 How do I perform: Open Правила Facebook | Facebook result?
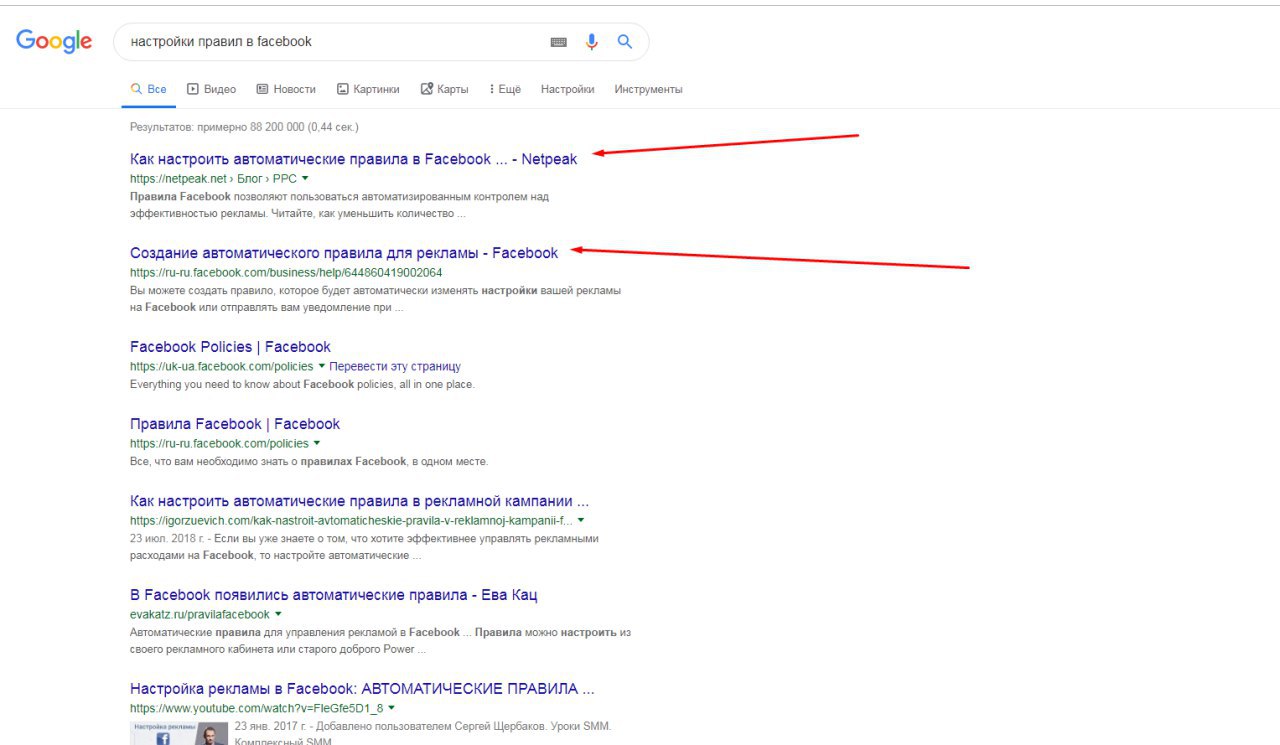point(235,424)
